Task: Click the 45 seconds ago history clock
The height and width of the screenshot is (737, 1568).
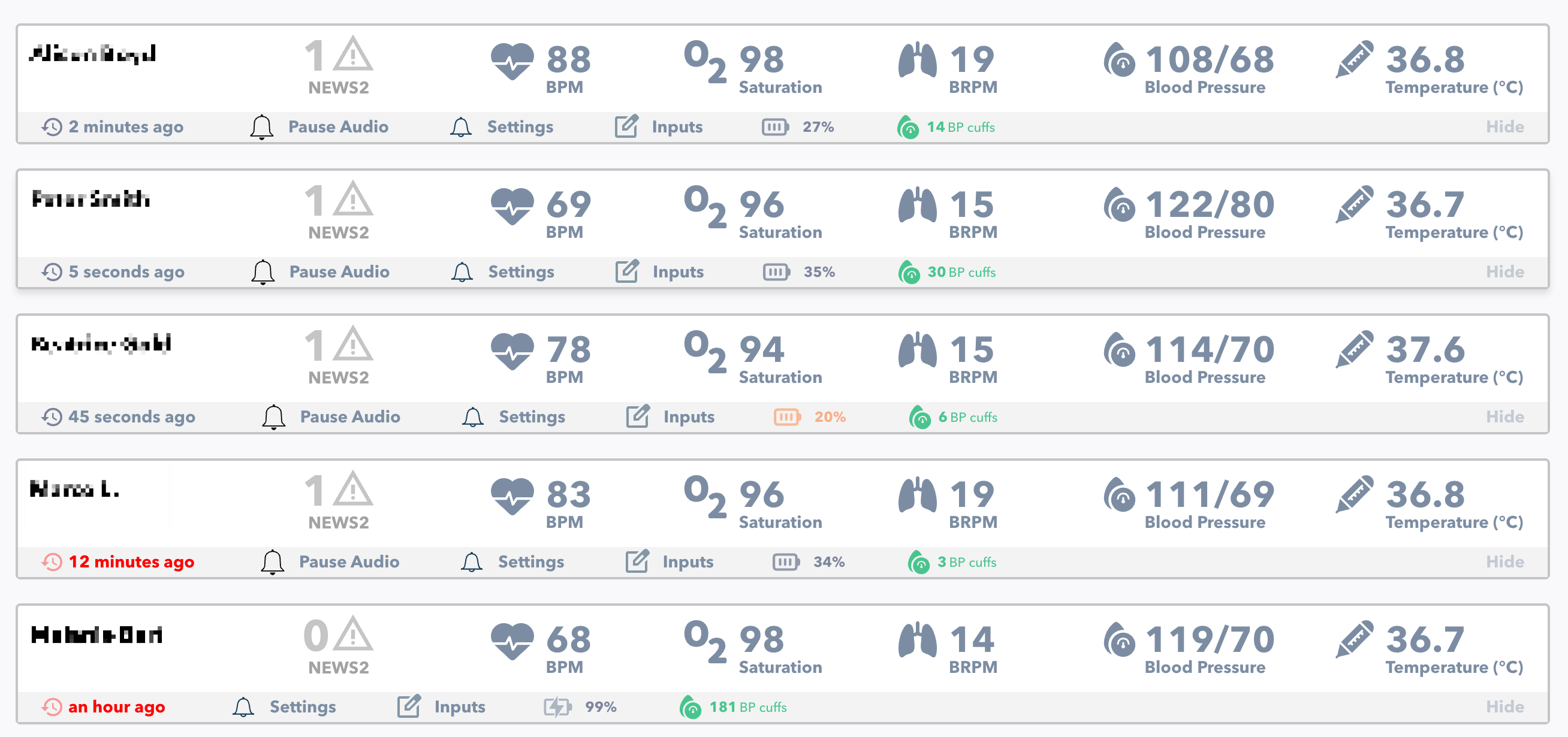Action: [x=52, y=417]
